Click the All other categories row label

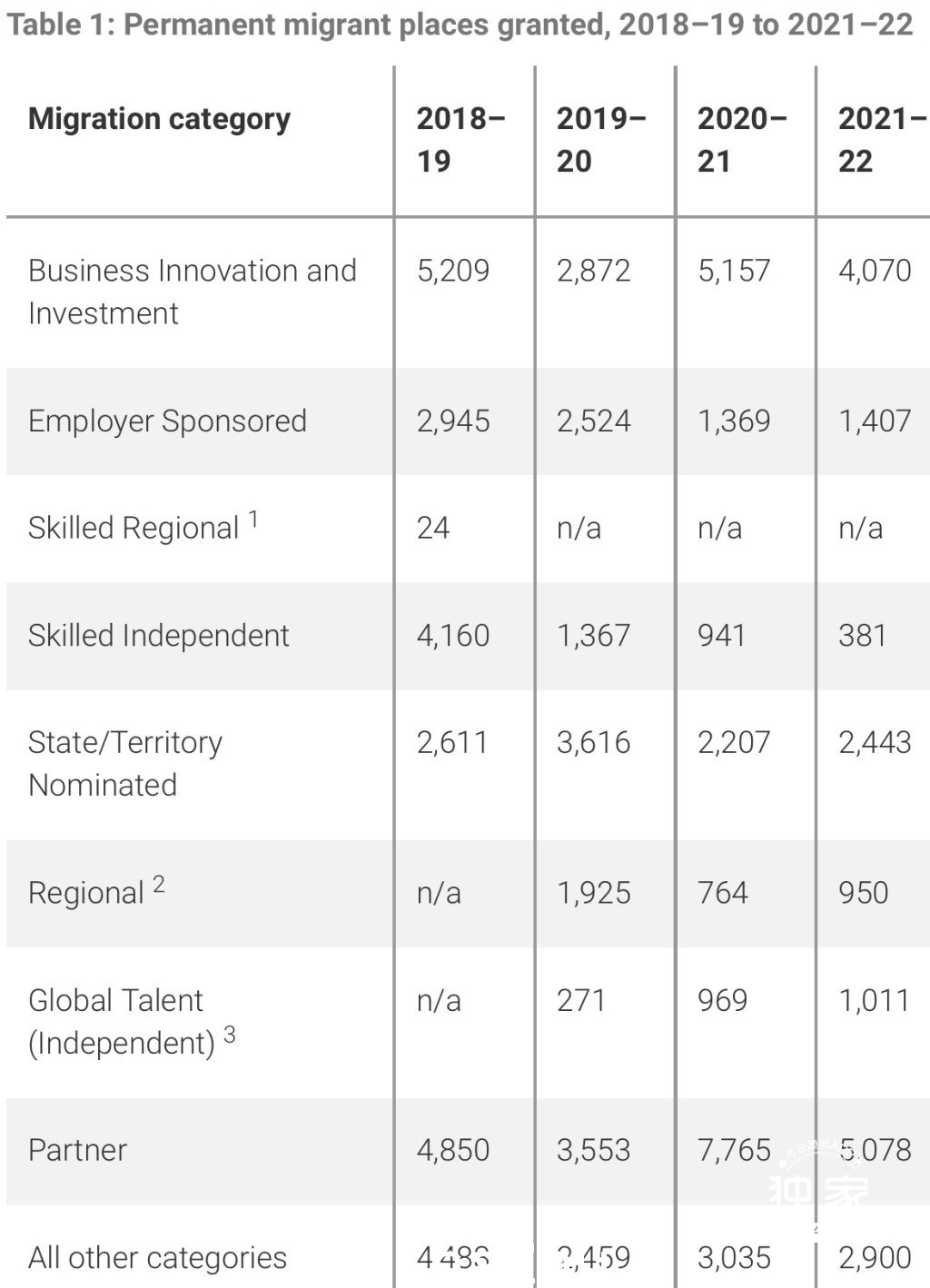click(158, 1258)
